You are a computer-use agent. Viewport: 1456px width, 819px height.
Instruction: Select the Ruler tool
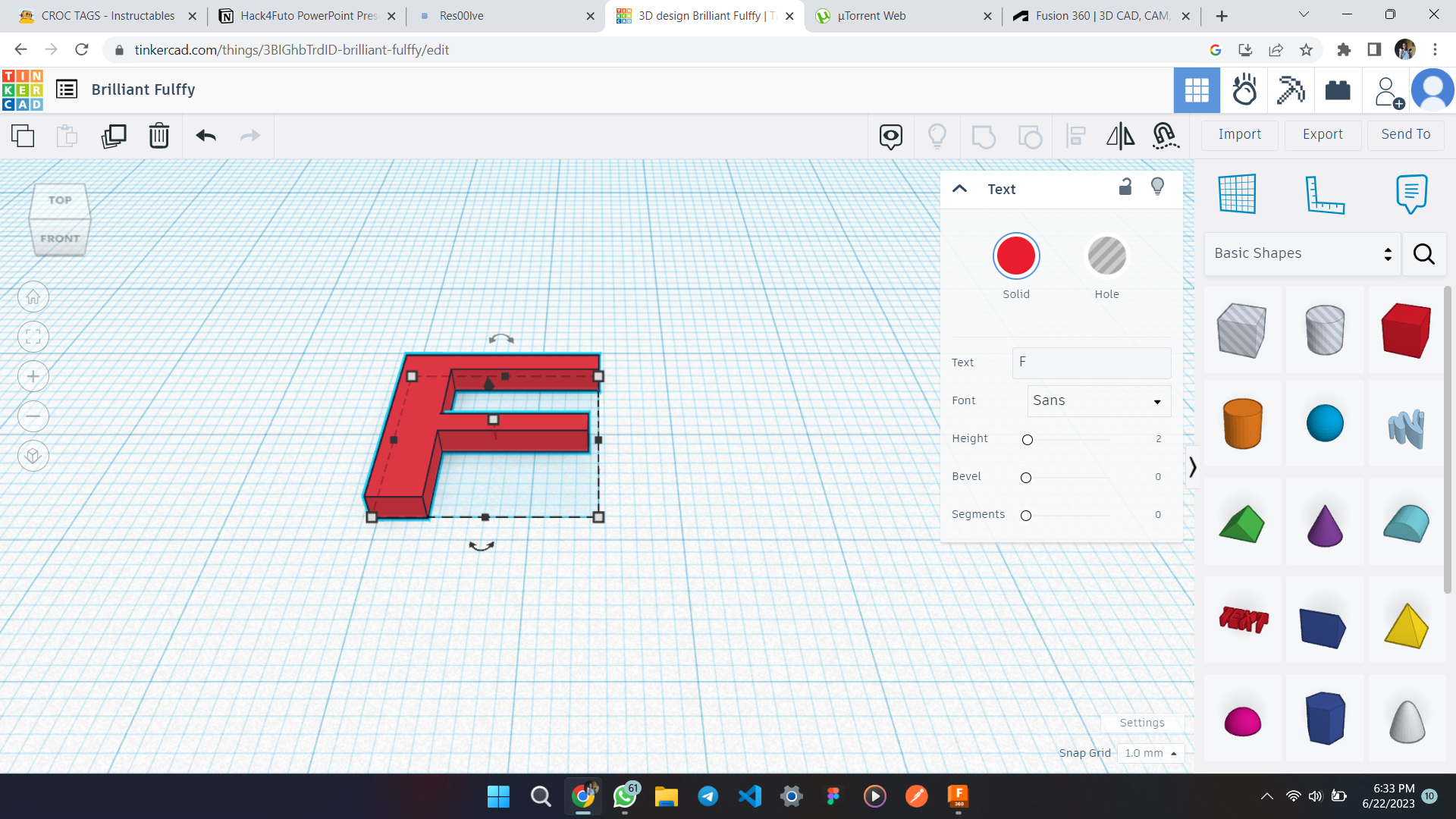(1325, 194)
